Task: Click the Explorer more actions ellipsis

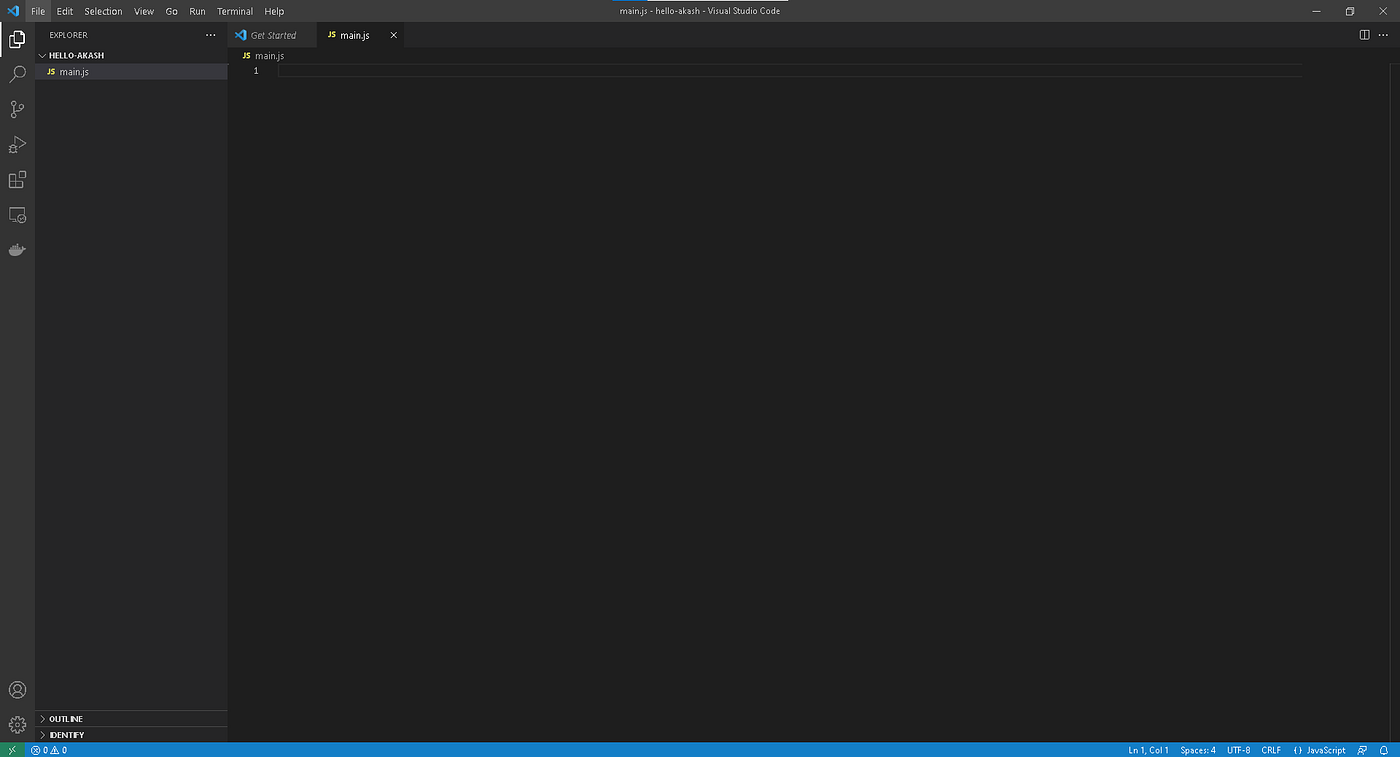Action: click(210, 35)
